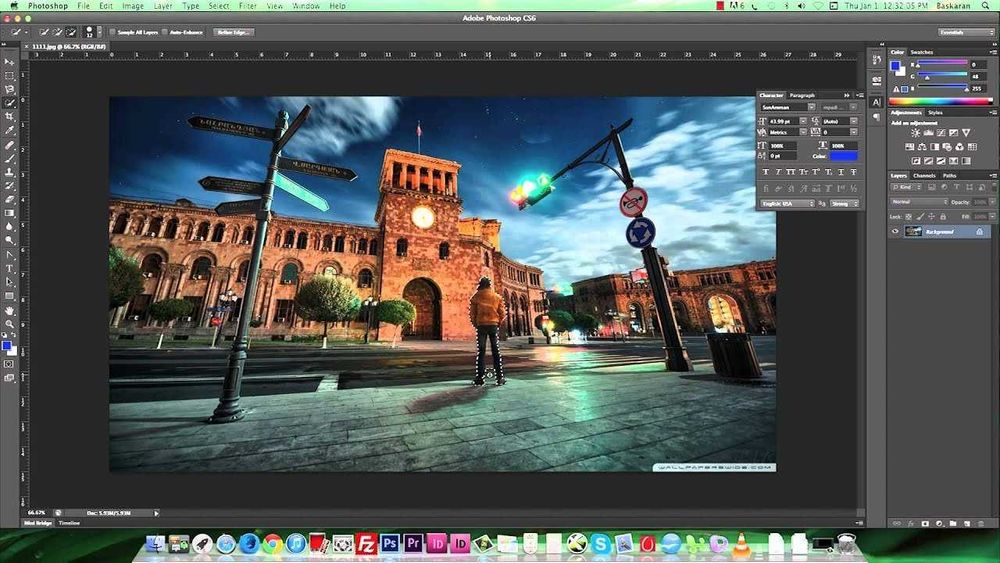Select the Move tool

coord(9,62)
